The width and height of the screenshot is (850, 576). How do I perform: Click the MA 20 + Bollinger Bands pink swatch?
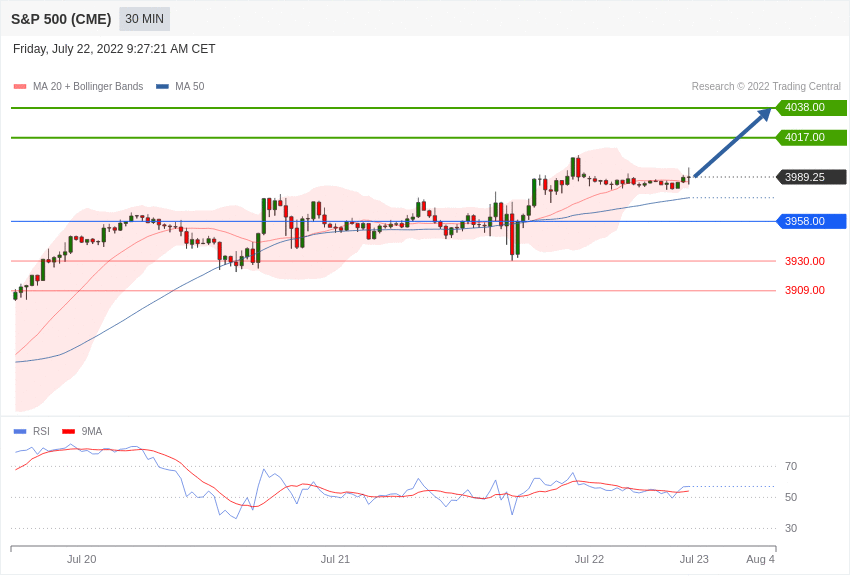click(20, 86)
